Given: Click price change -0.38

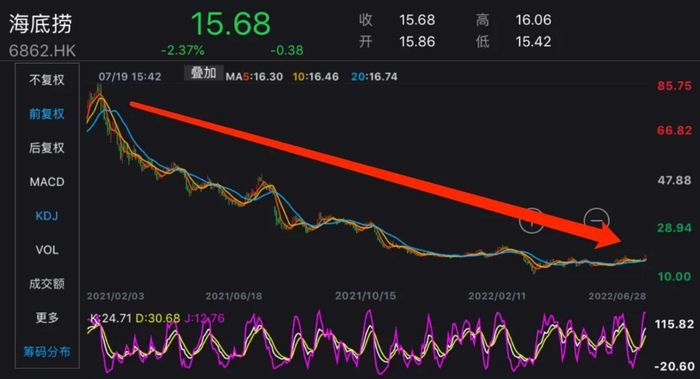Looking at the screenshot, I should pyautogui.click(x=287, y=50).
